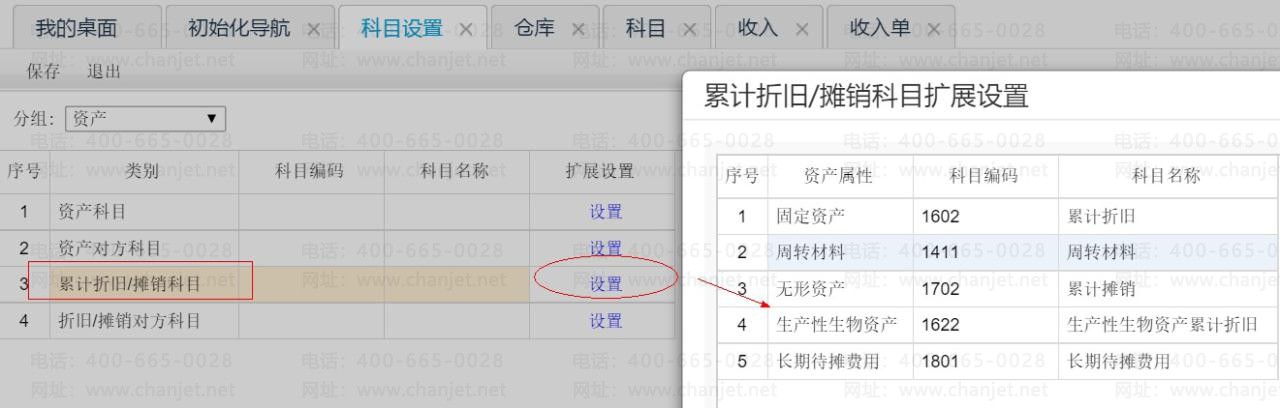Click 设置 link for 折旧/摊销对方科目 row
Image resolution: width=1280 pixels, height=408 pixels.
coord(606,321)
